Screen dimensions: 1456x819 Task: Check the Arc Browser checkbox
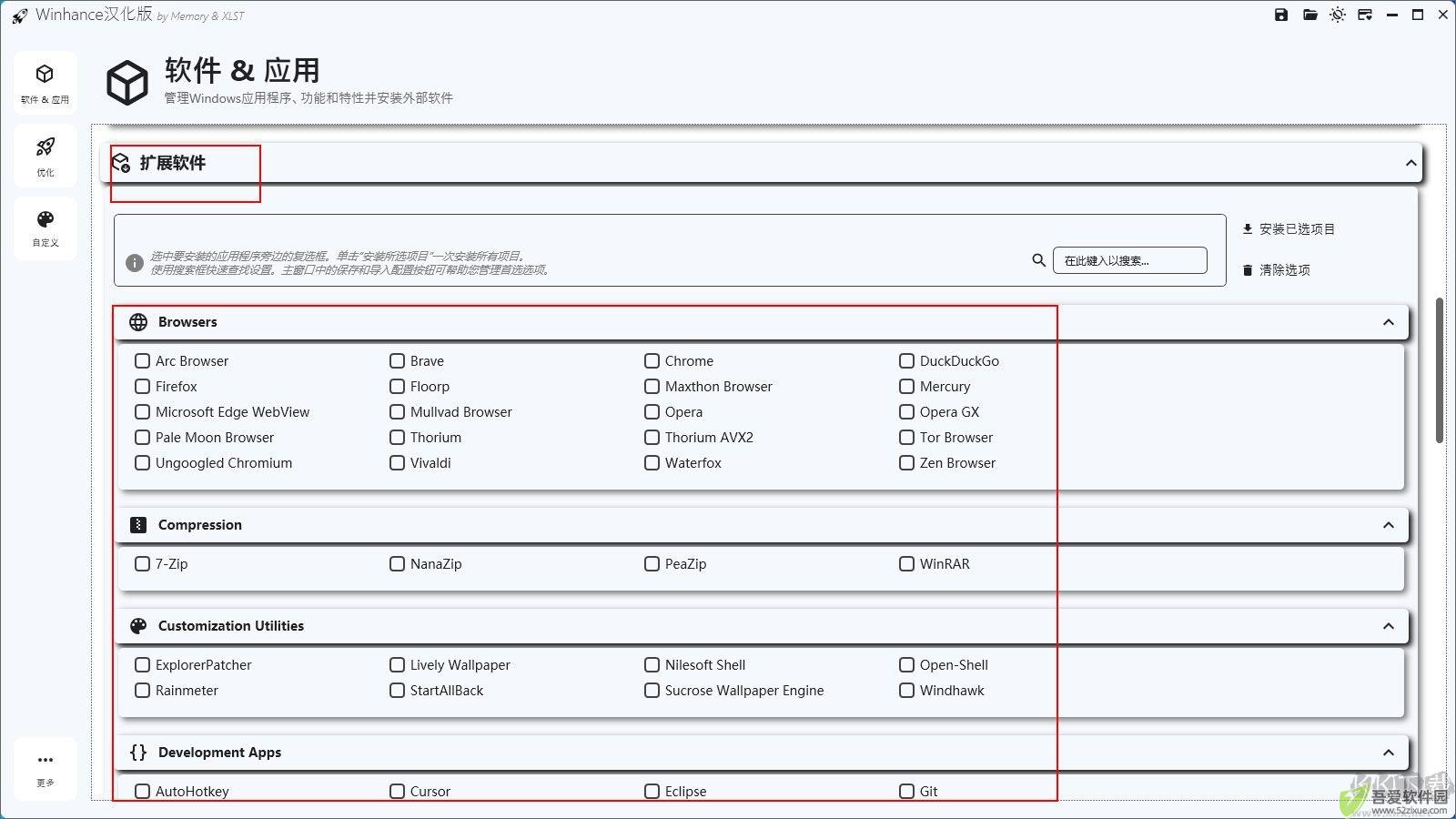tap(142, 361)
